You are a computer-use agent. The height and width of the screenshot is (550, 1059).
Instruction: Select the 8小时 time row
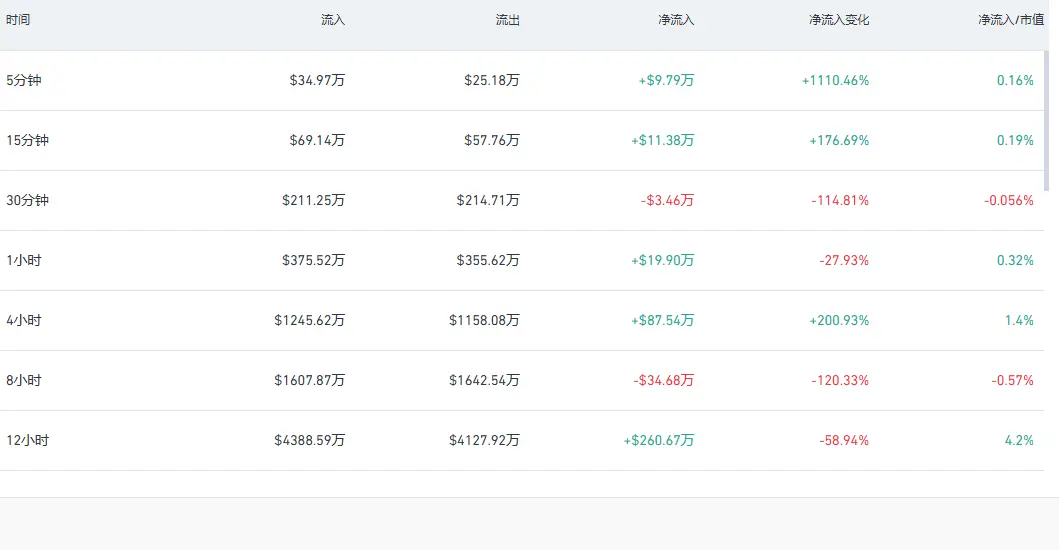click(x=521, y=380)
